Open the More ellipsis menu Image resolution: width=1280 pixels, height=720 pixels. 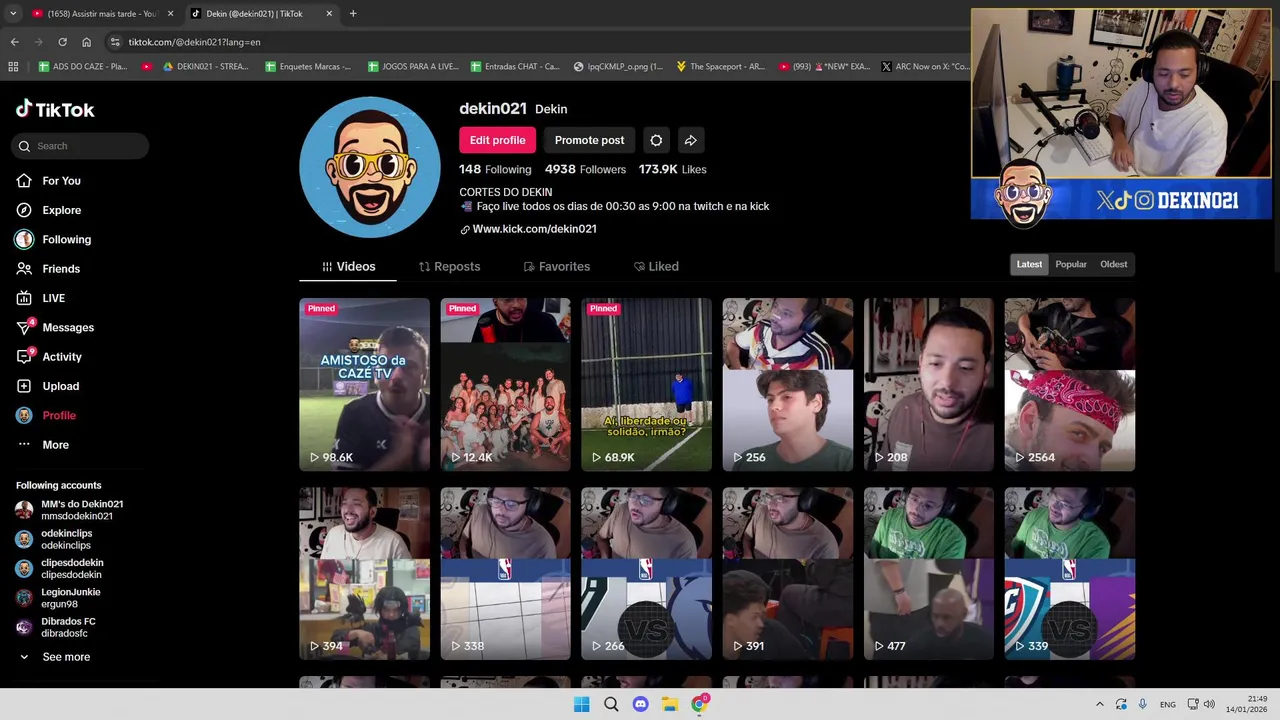(x=24, y=445)
